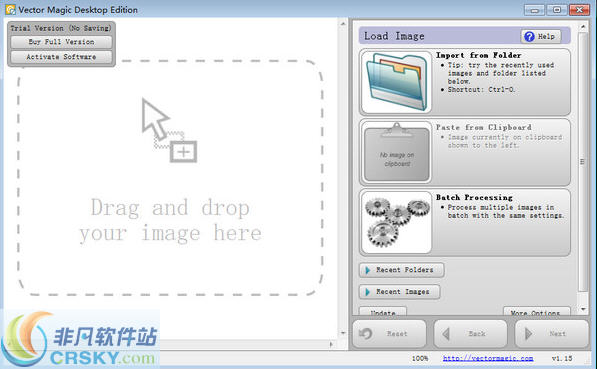597x369 pixels.
Task: Click the right panel vertical scrollbar
Action: (582, 162)
